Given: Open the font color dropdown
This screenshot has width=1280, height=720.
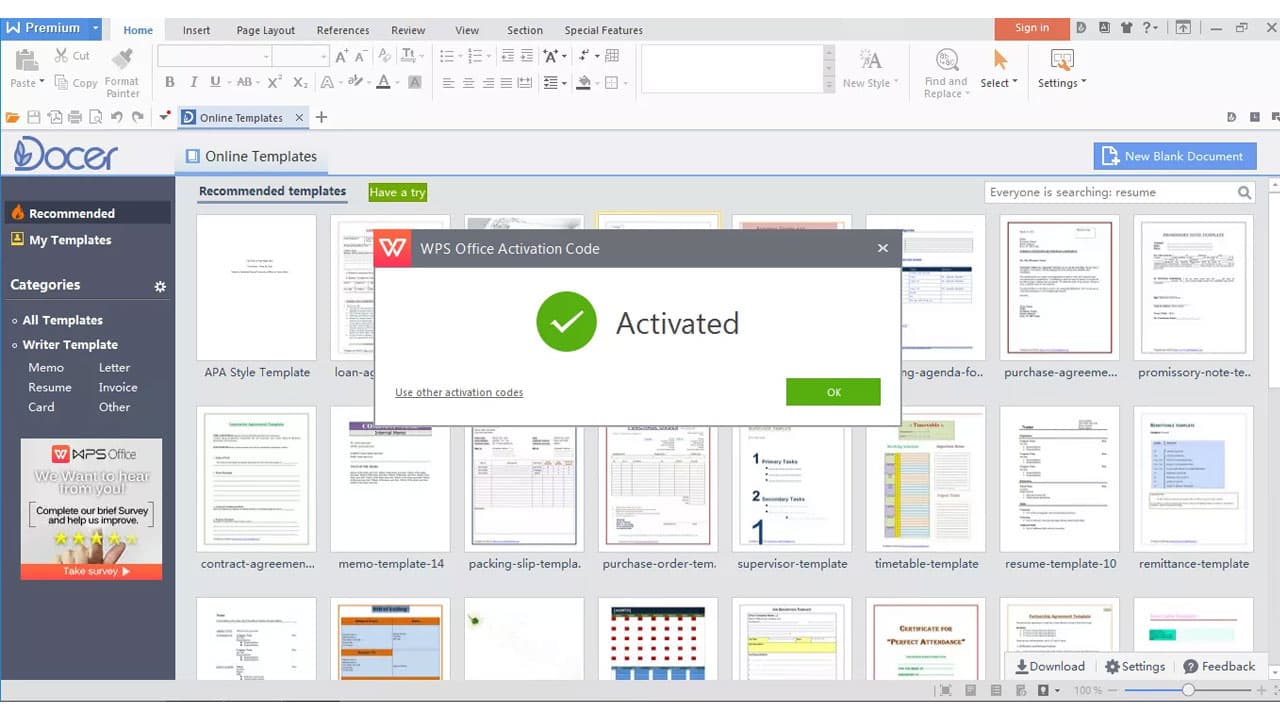Looking at the screenshot, I should [x=397, y=81].
